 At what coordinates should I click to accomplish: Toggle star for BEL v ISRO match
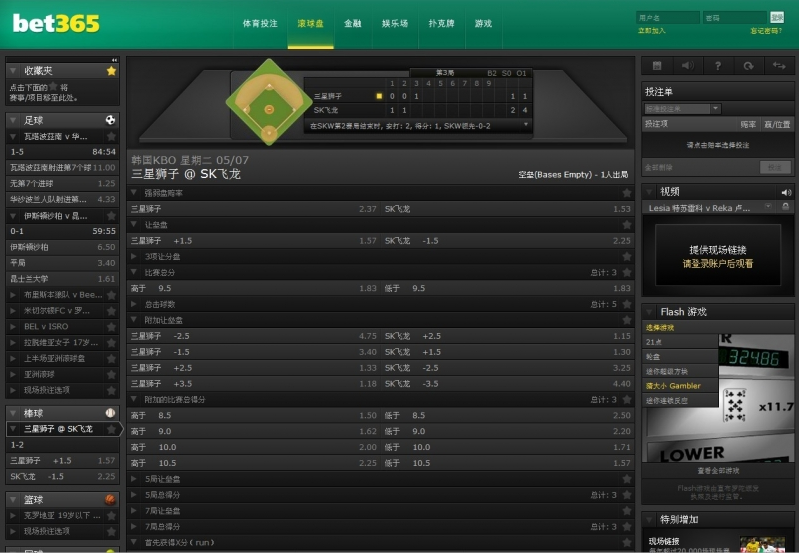coord(111,326)
